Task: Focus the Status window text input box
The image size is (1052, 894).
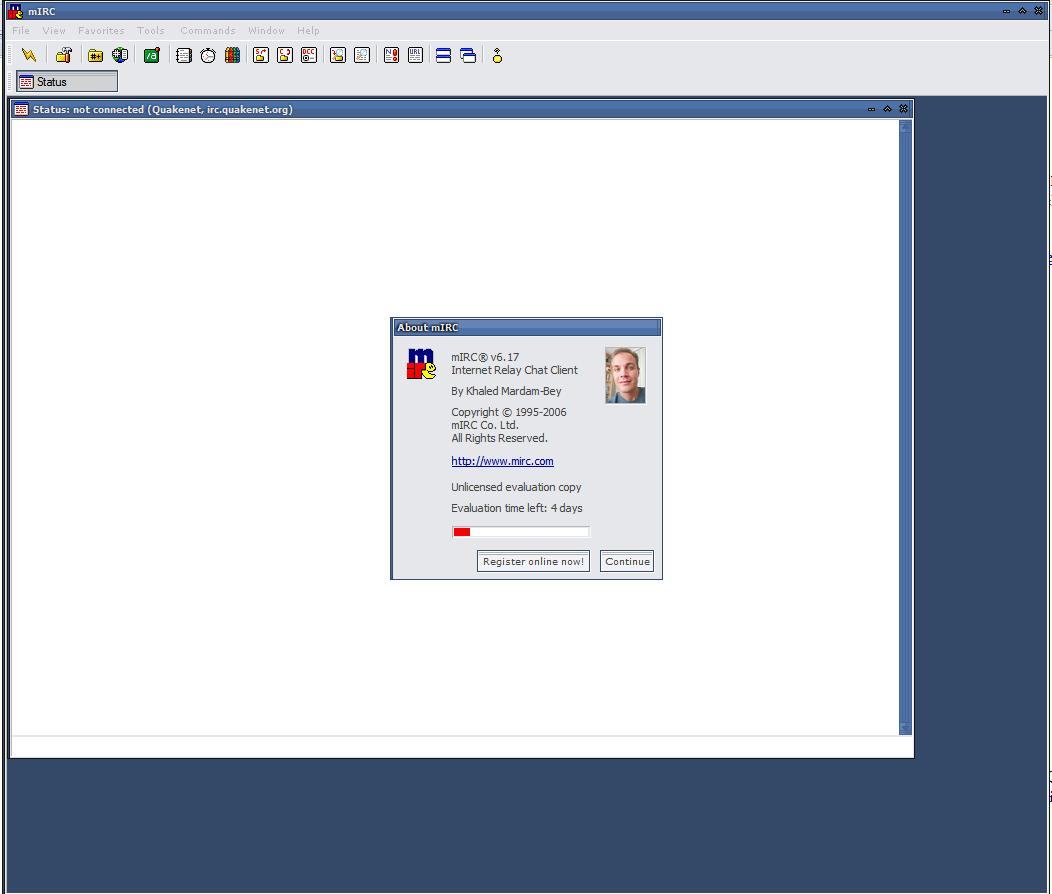Action: [462, 747]
